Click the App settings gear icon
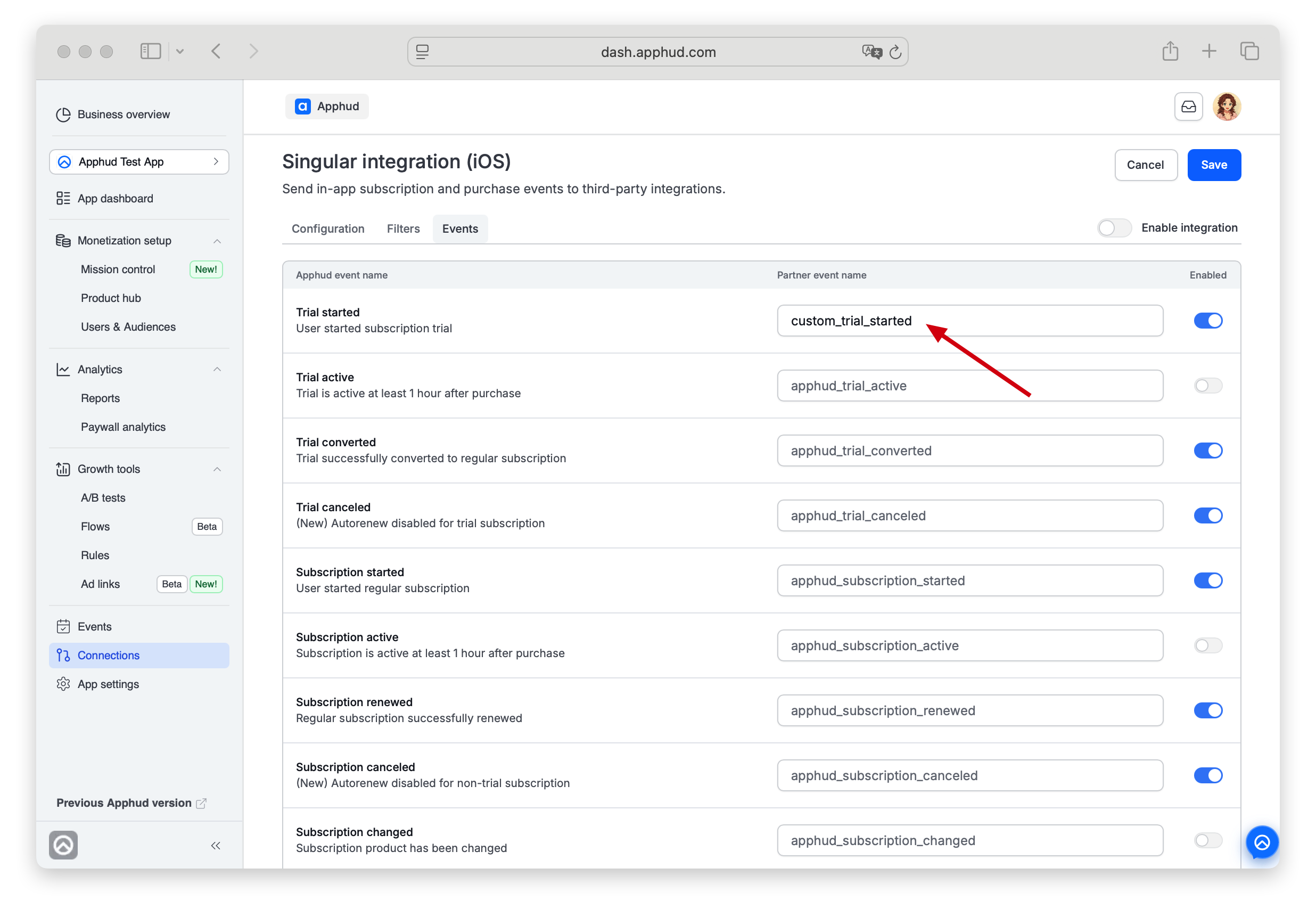Viewport: 1316px width, 917px height. (x=63, y=684)
